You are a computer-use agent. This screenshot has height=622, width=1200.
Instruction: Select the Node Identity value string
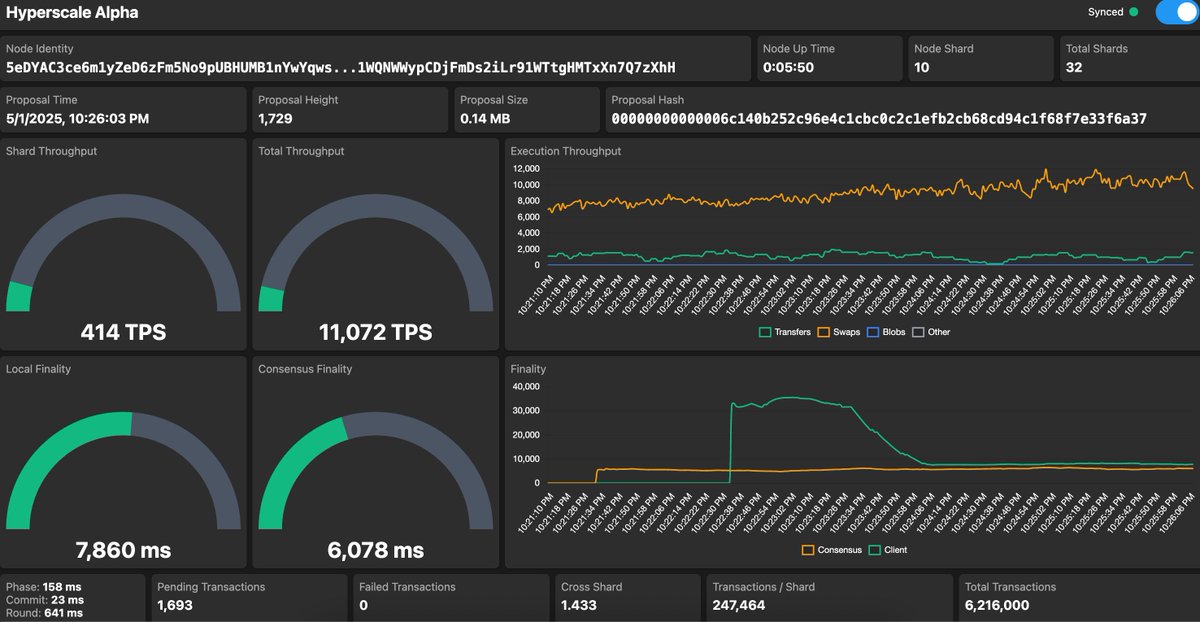click(x=341, y=67)
